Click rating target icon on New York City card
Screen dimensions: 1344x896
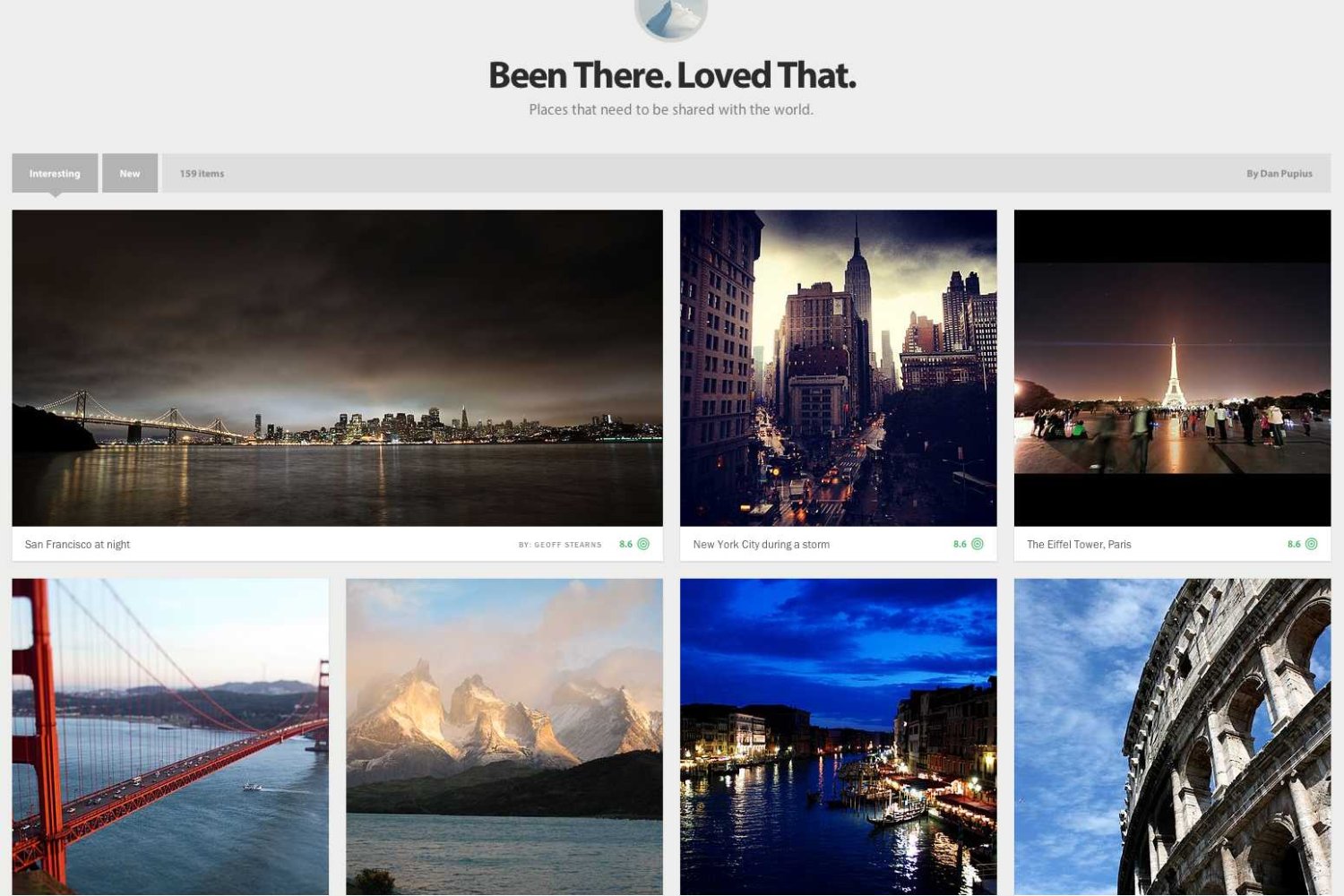(978, 544)
